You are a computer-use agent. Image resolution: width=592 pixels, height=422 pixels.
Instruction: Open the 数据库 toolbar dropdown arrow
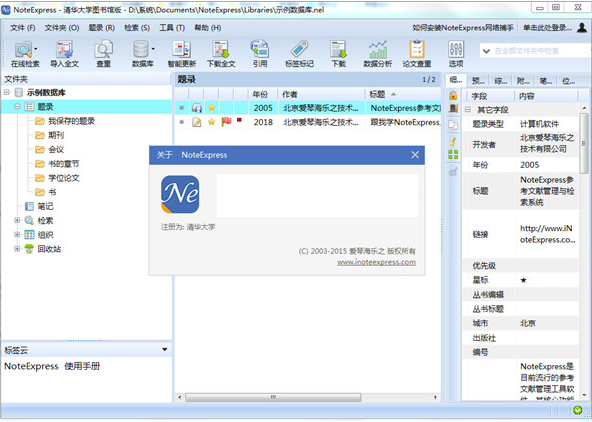click(153, 49)
